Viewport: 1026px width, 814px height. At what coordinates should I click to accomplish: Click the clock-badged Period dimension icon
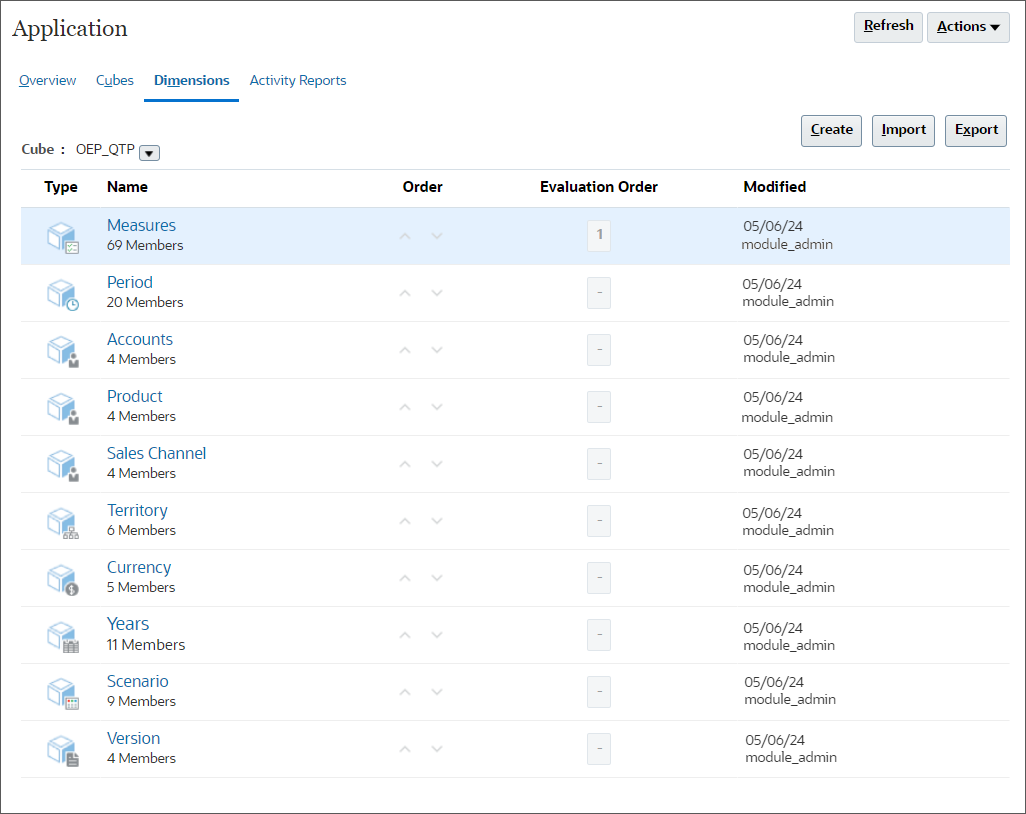coord(61,293)
